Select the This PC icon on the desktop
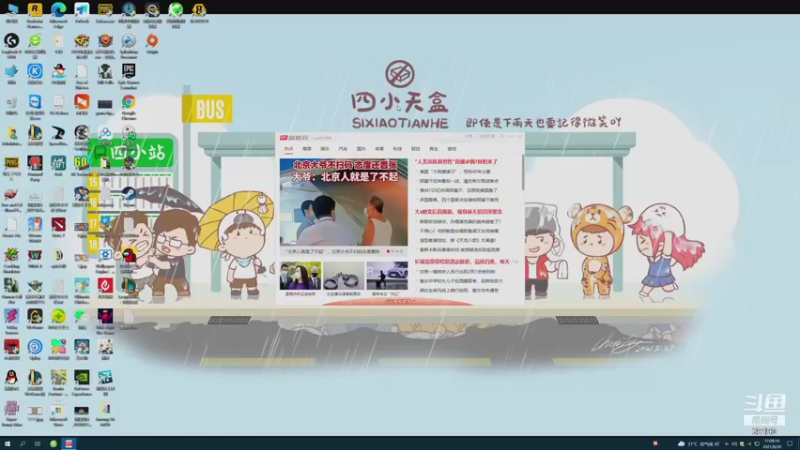Screen dimensions: 800x450 [x=11, y=10]
